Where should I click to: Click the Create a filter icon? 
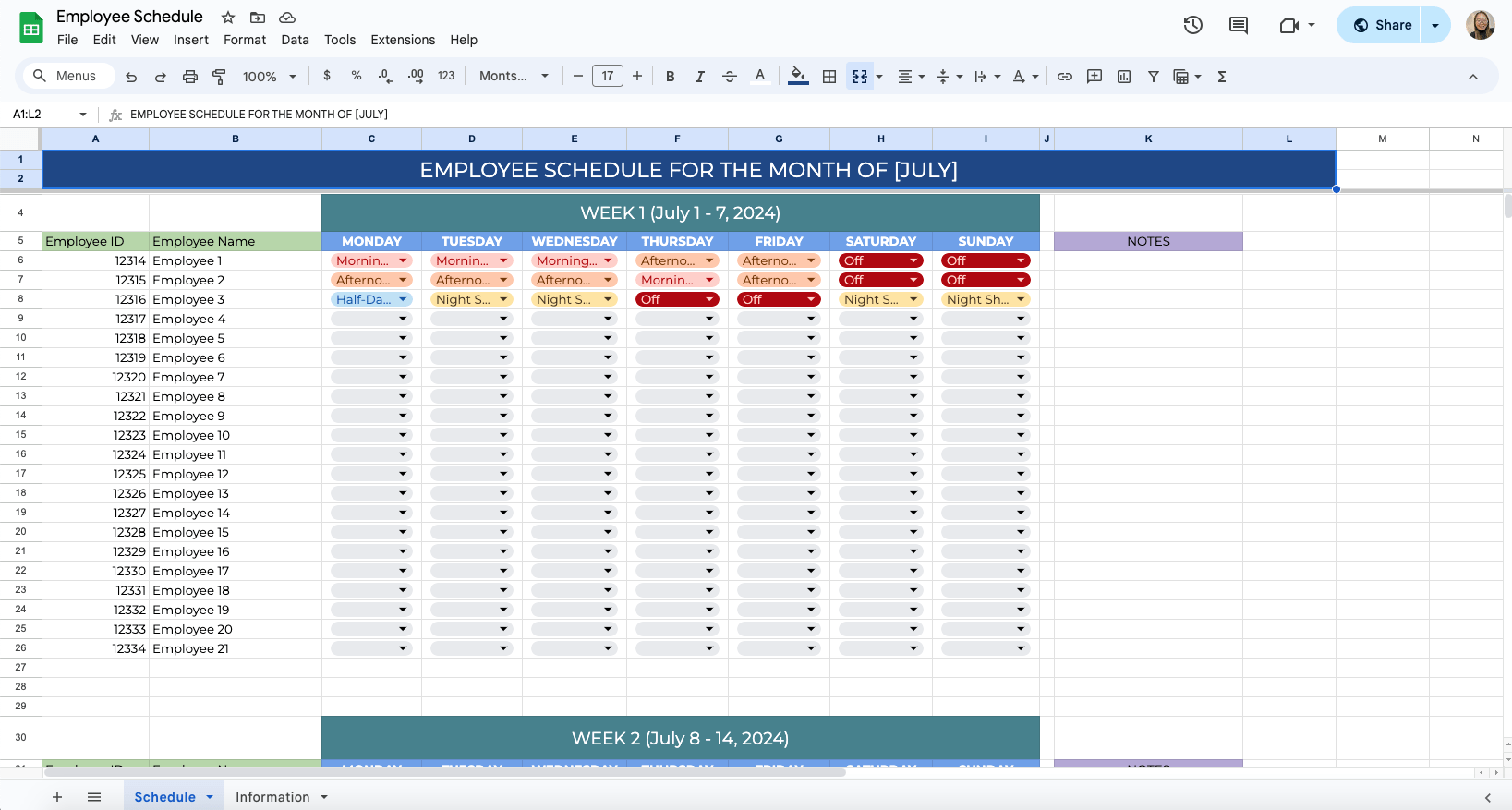tap(1154, 77)
